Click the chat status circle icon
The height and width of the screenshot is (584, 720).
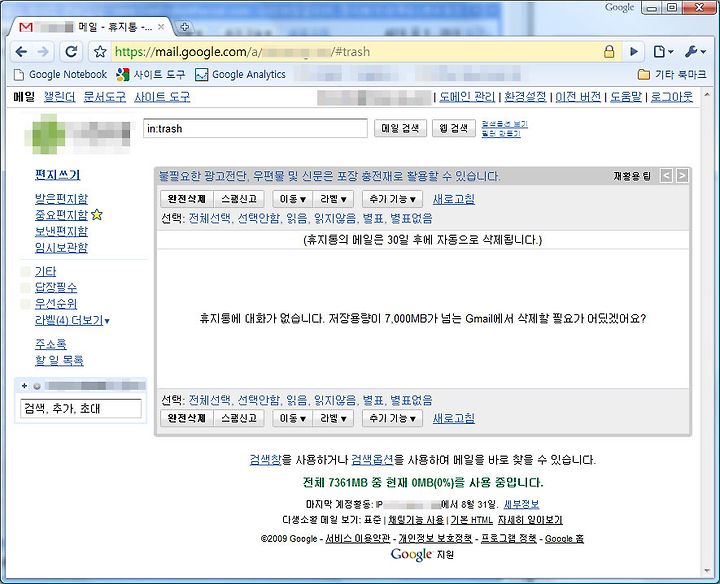[37, 386]
